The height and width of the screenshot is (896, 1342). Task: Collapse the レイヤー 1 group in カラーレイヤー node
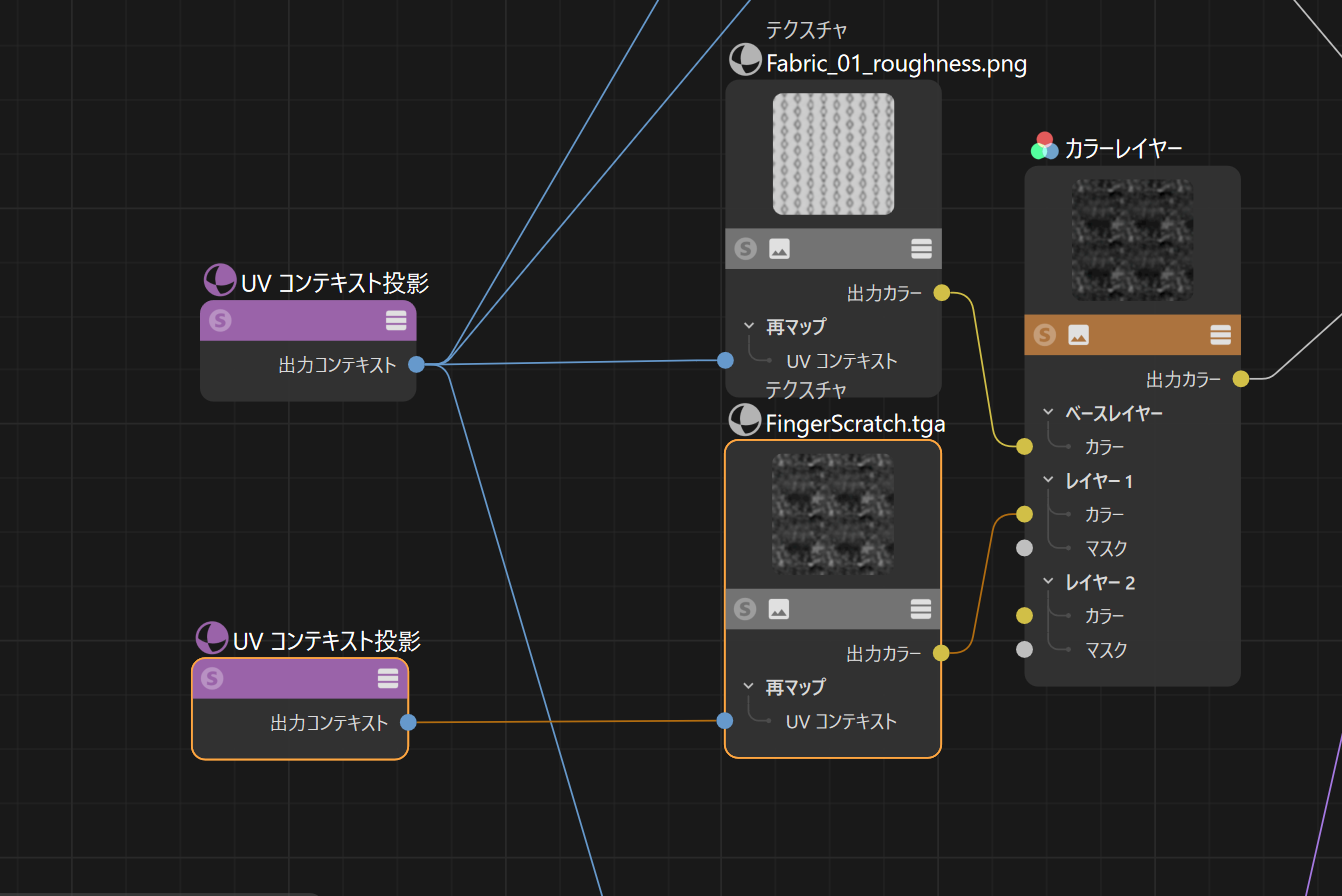(x=1047, y=480)
